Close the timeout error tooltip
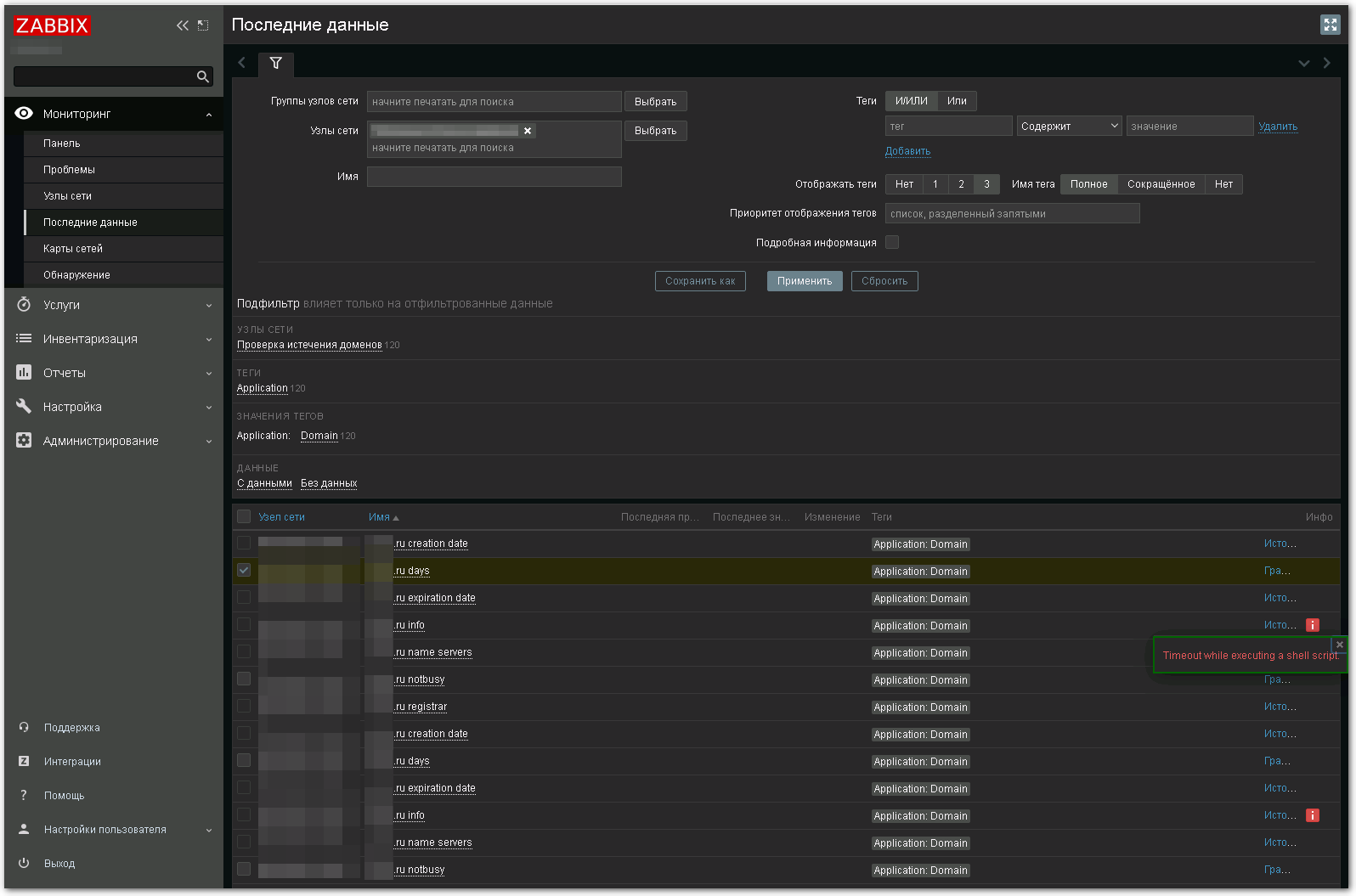Screen dimensions: 1356x896 (1340, 645)
